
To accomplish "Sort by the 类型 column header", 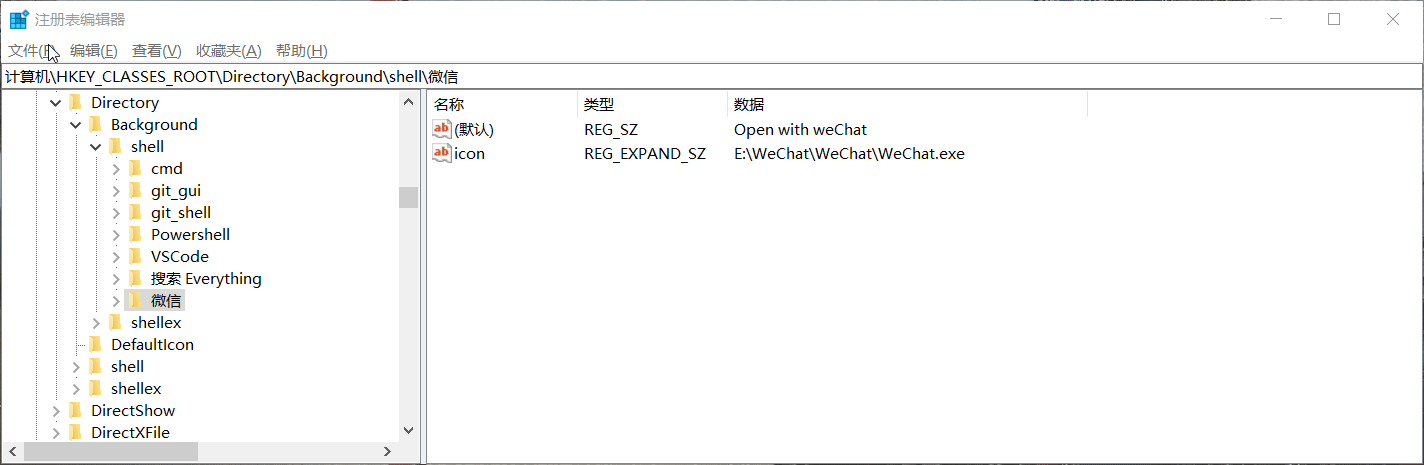I will 652,105.
